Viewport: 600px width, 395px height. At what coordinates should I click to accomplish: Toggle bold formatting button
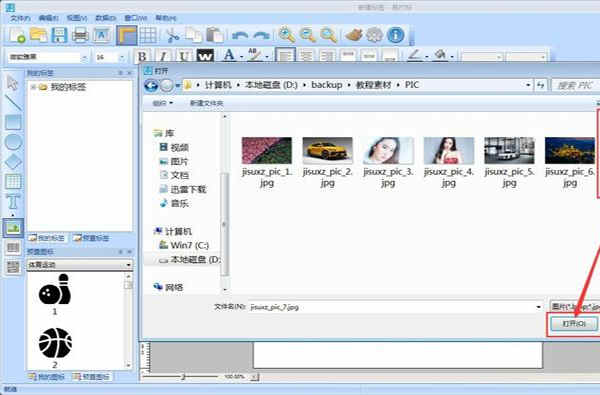coord(142,57)
